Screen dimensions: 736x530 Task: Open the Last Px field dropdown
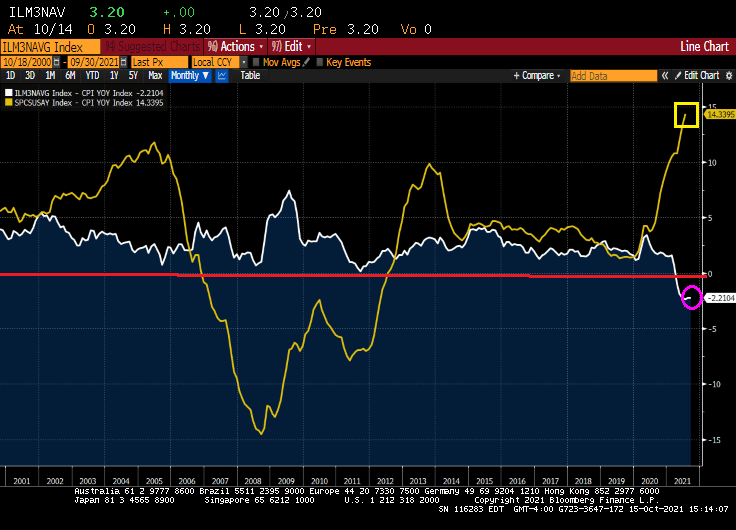pyautogui.click(x=158, y=62)
